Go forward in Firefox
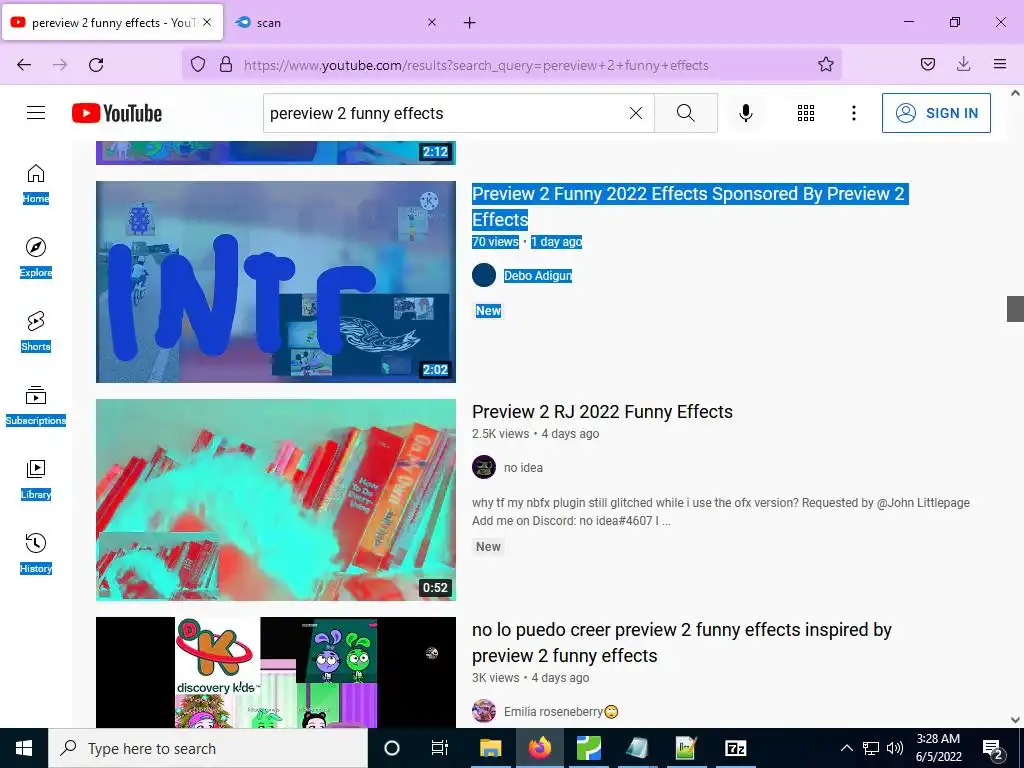This screenshot has width=1024, height=768. point(60,65)
